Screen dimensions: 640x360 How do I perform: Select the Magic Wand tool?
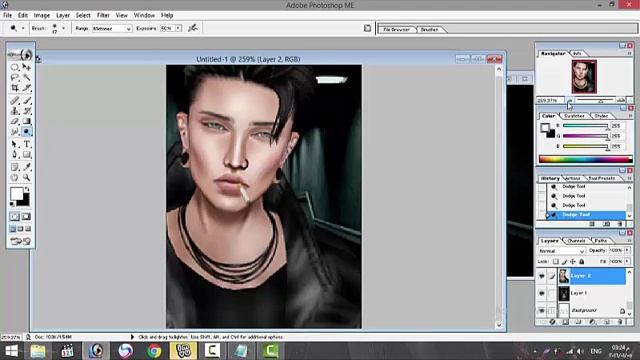coord(27,77)
